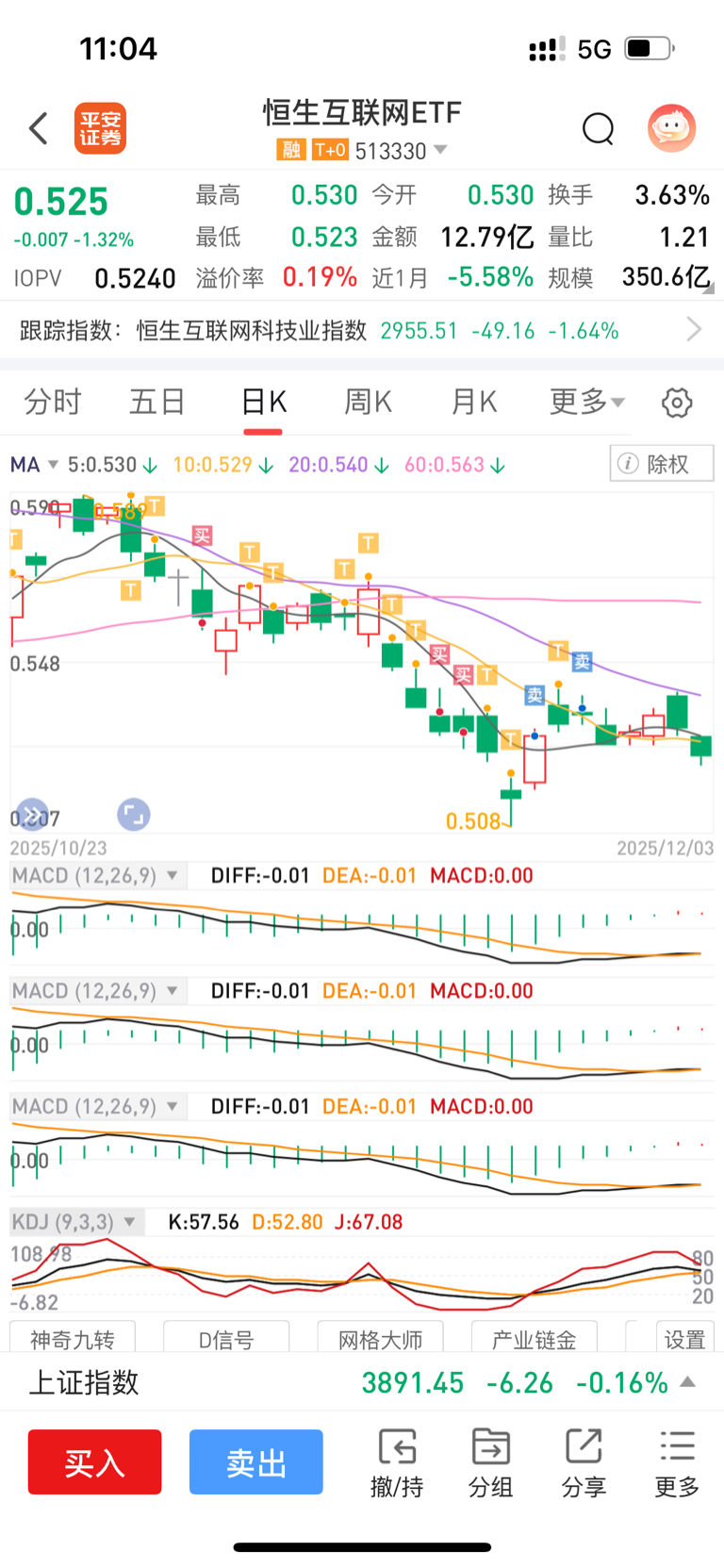Expand the MA indicator dropdown
This screenshot has height=1568, width=724.
(x=53, y=465)
